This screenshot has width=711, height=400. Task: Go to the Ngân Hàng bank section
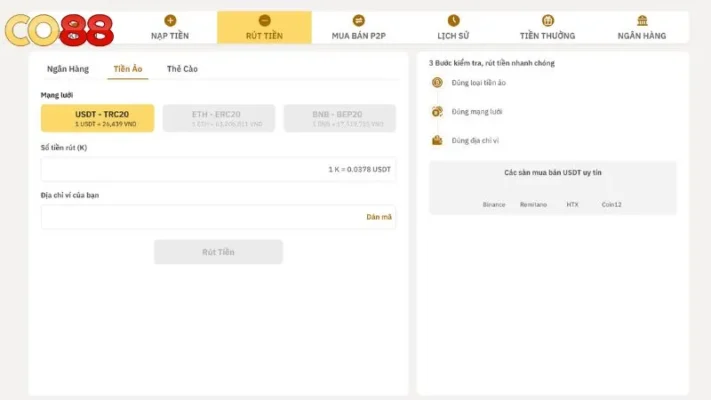(x=641, y=27)
